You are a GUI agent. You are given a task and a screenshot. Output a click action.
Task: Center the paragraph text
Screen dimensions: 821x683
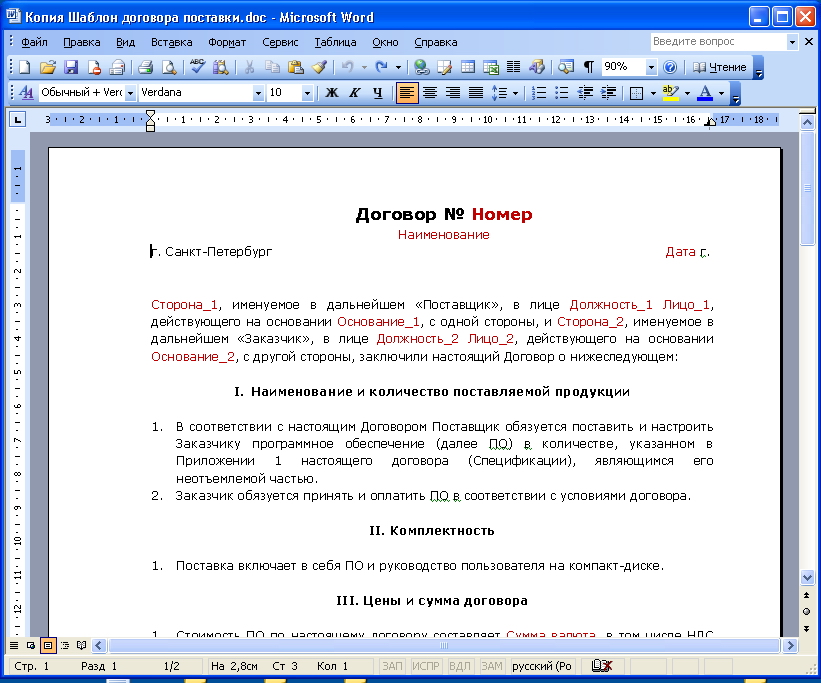pos(430,93)
